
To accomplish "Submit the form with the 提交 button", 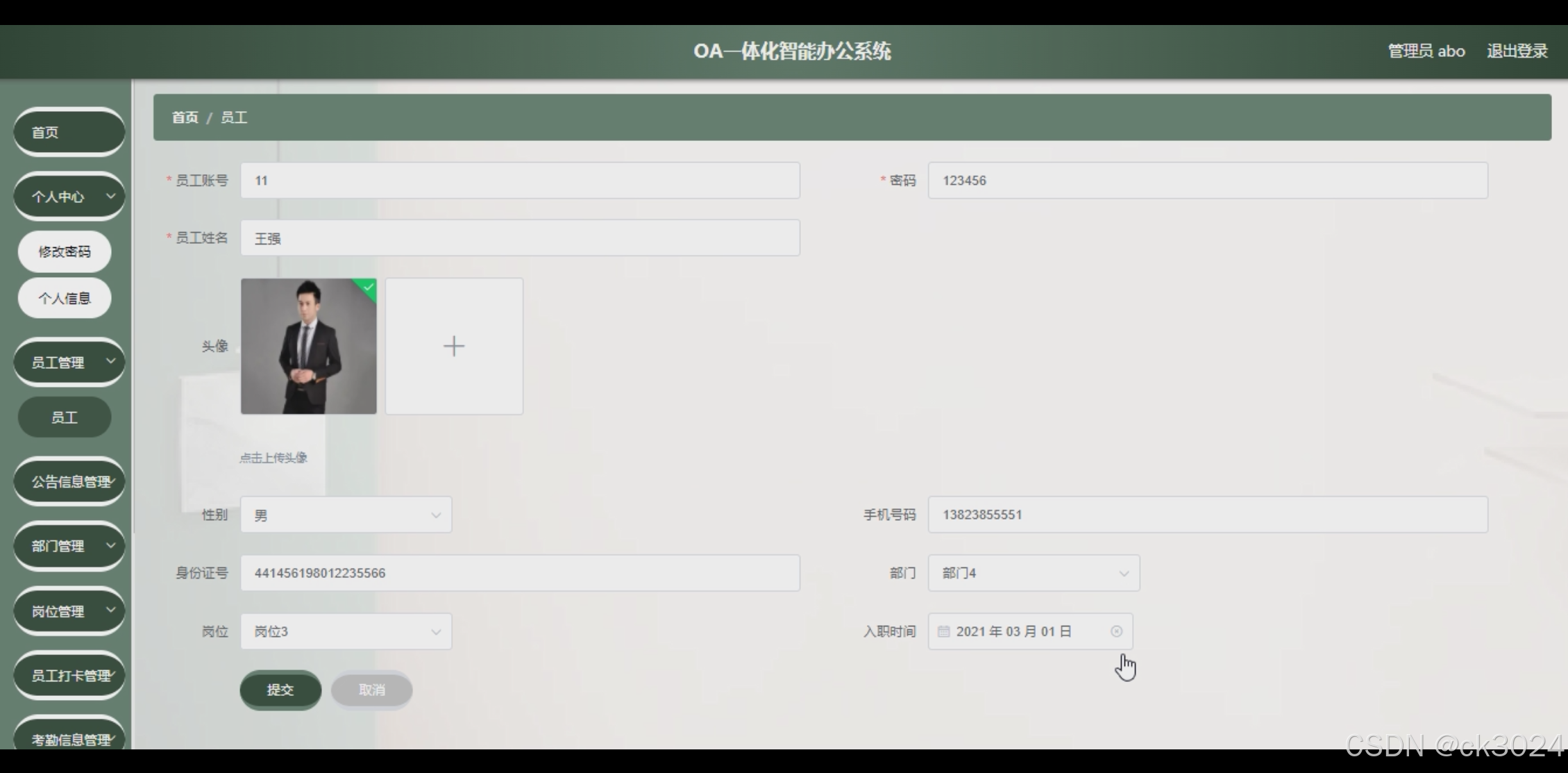I will tap(280, 690).
